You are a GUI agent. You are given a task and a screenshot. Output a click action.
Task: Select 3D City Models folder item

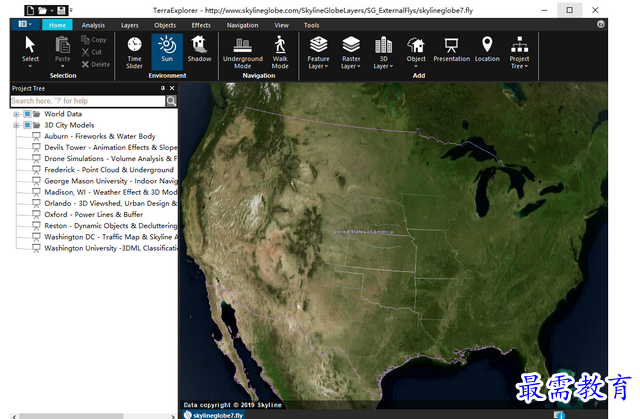[x=69, y=125]
